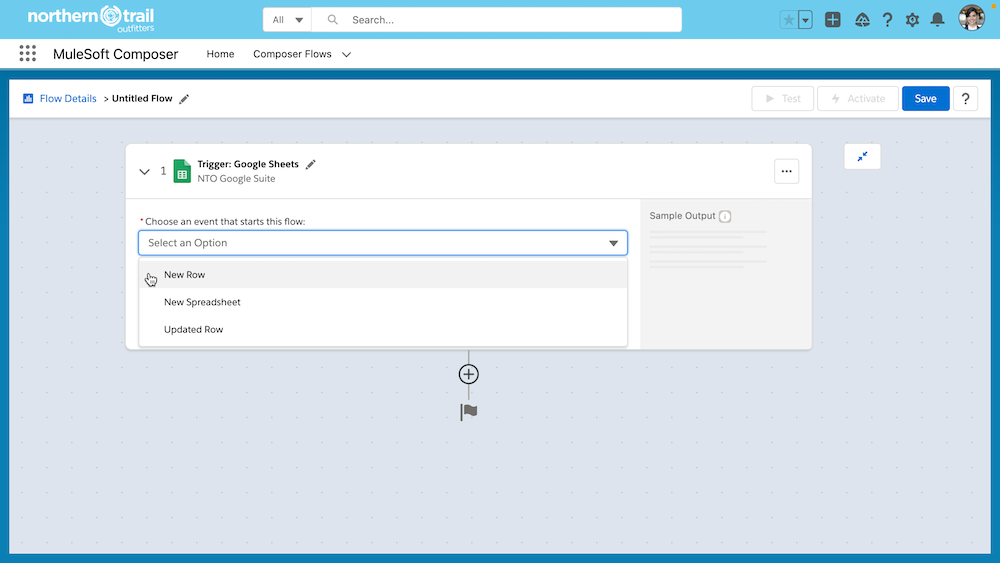Open the App Launcher grid icon
1000x563 pixels.
tap(27, 54)
